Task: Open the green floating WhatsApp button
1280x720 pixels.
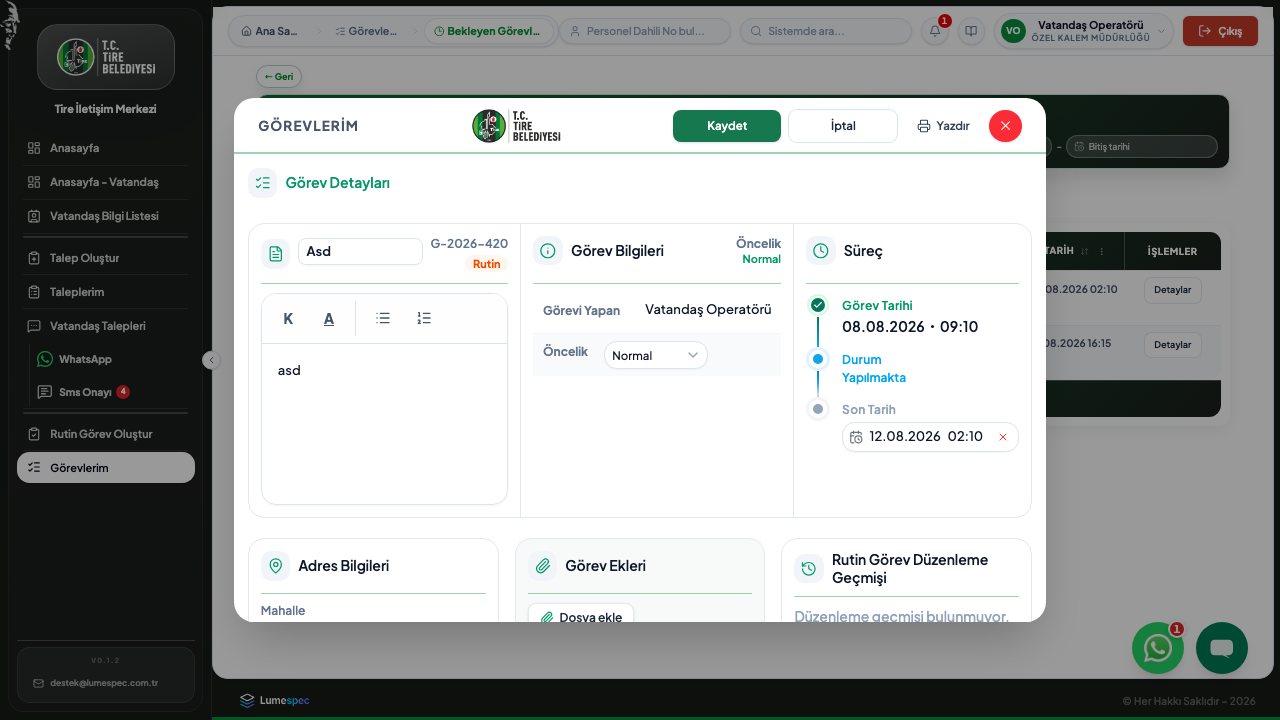Action: pyautogui.click(x=1158, y=648)
